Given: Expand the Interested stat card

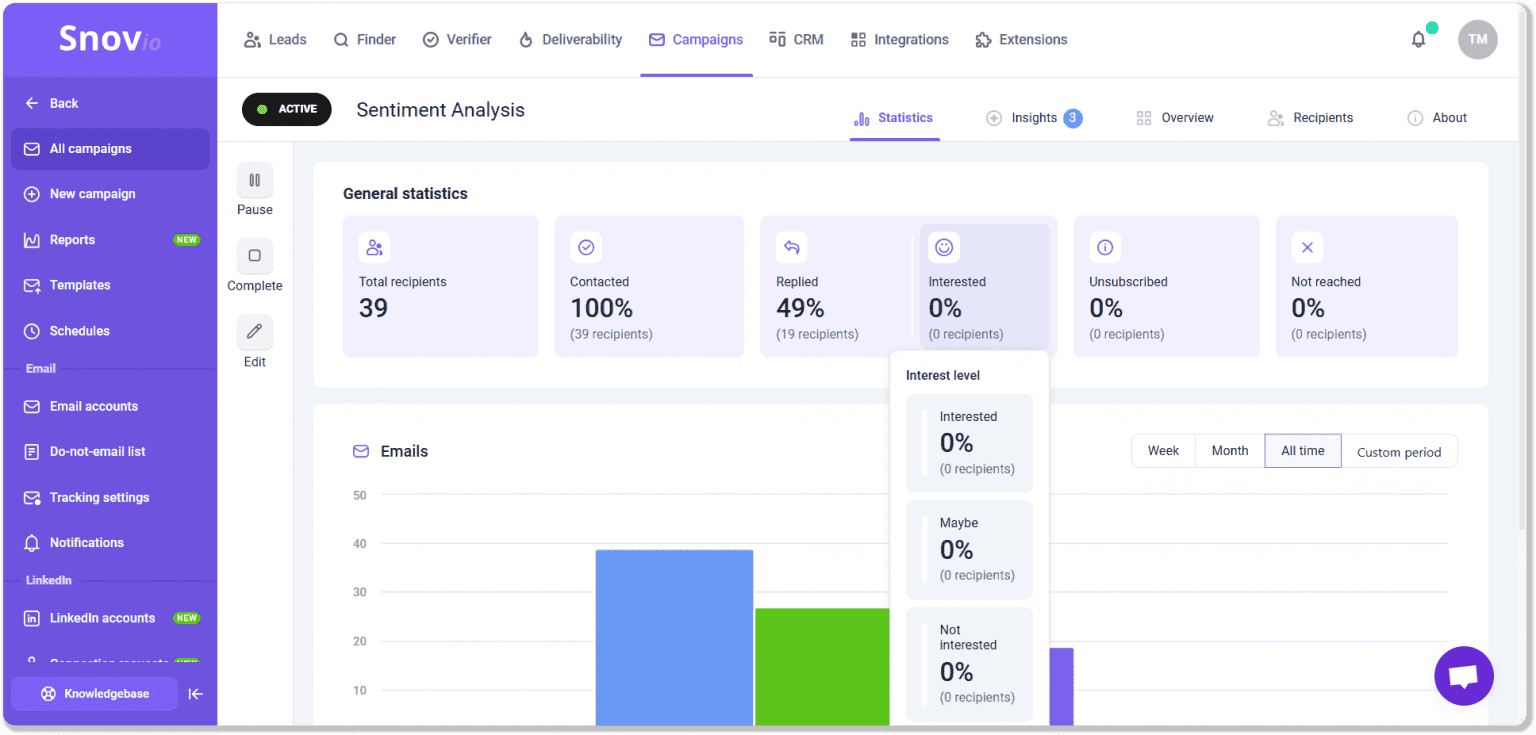Looking at the screenshot, I should pos(984,290).
